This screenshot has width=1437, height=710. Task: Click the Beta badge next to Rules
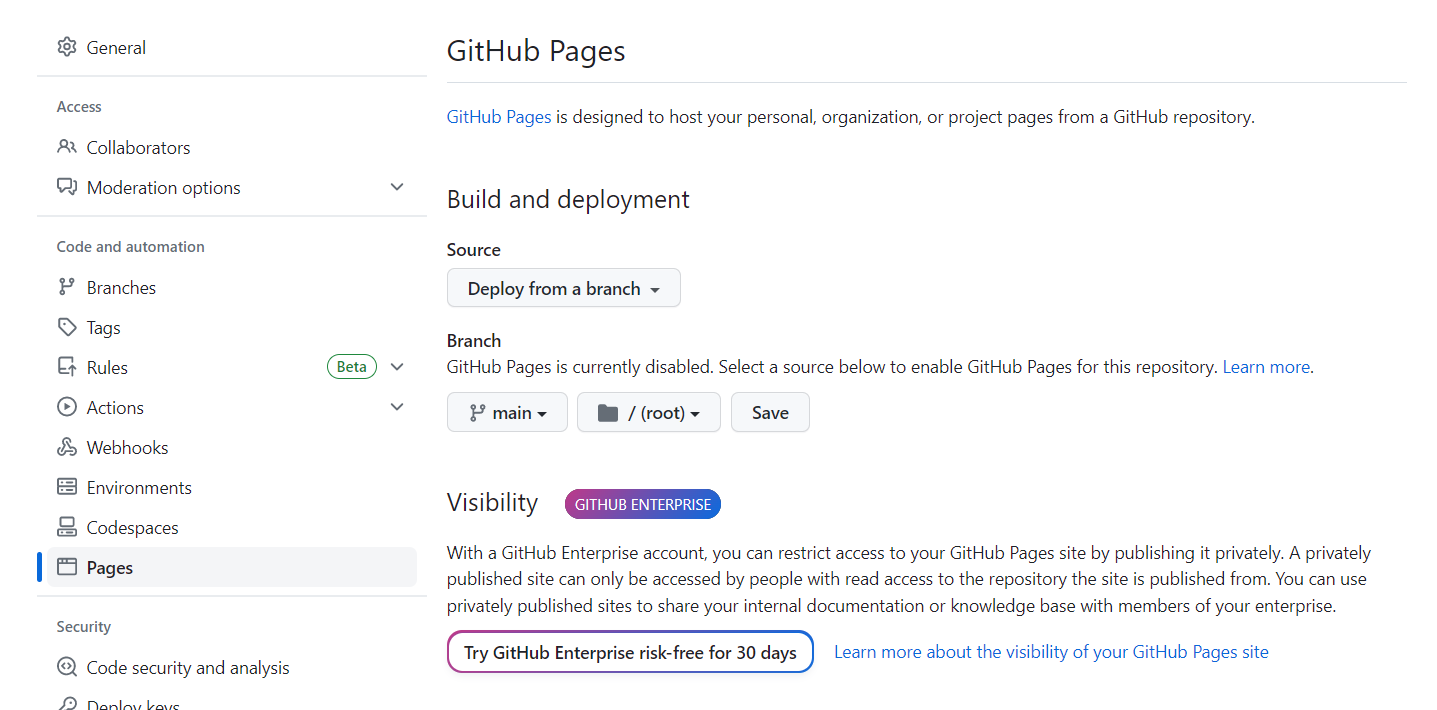pos(351,367)
